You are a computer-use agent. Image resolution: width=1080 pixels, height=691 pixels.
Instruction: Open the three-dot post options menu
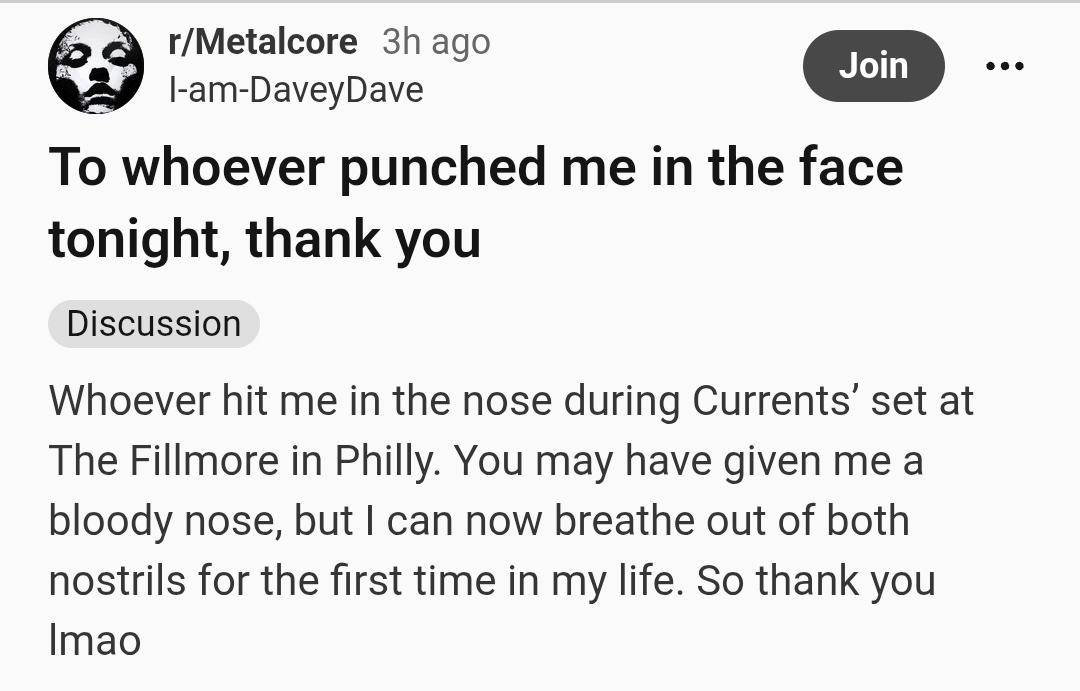(x=1004, y=66)
